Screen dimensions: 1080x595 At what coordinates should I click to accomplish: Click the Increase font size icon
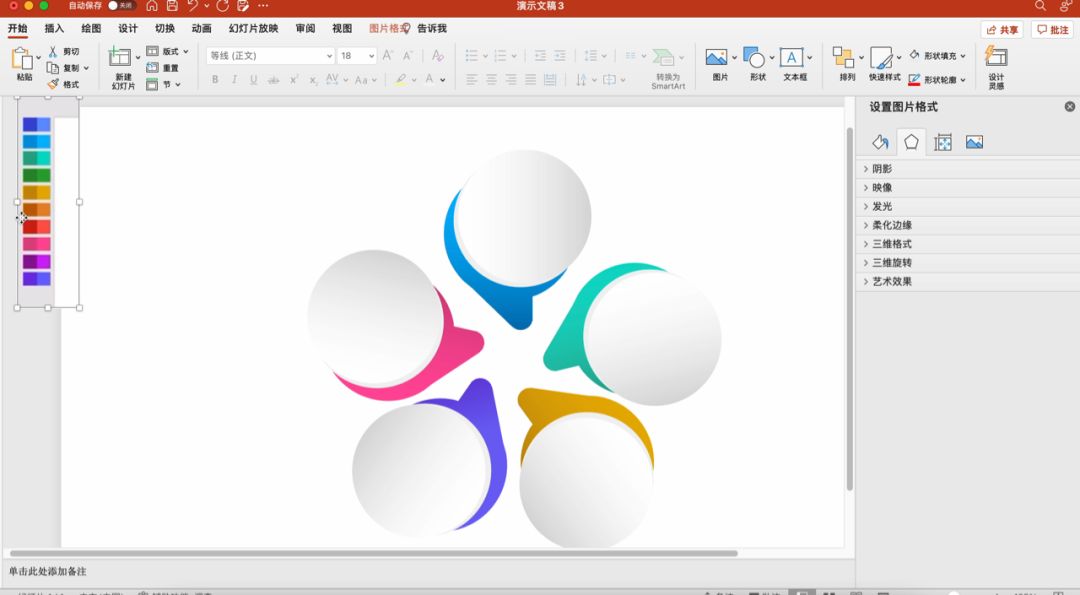[388, 55]
